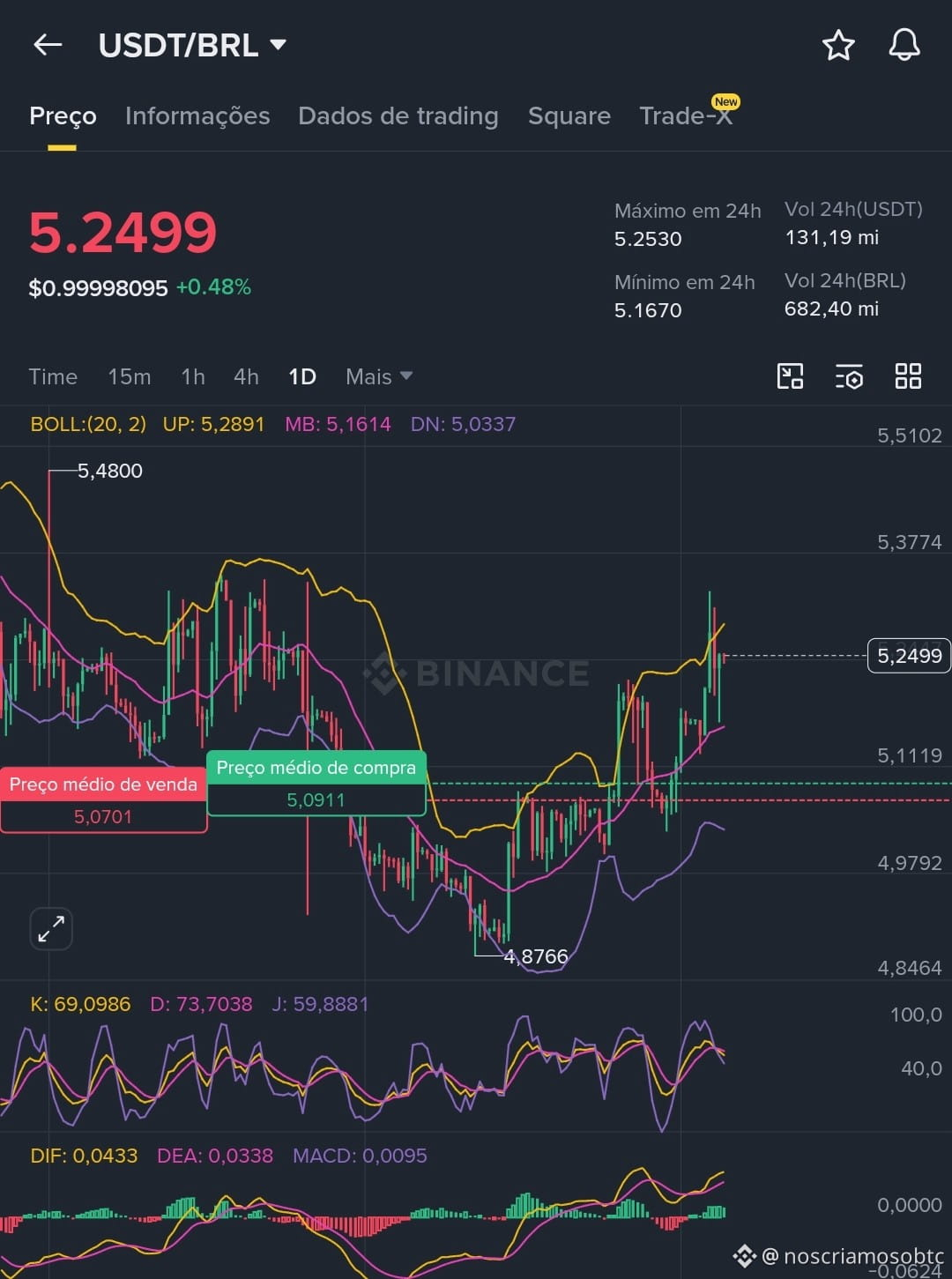The height and width of the screenshot is (1279, 952).
Task: Select the 1D chart interval
Action: (x=302, y=376)
